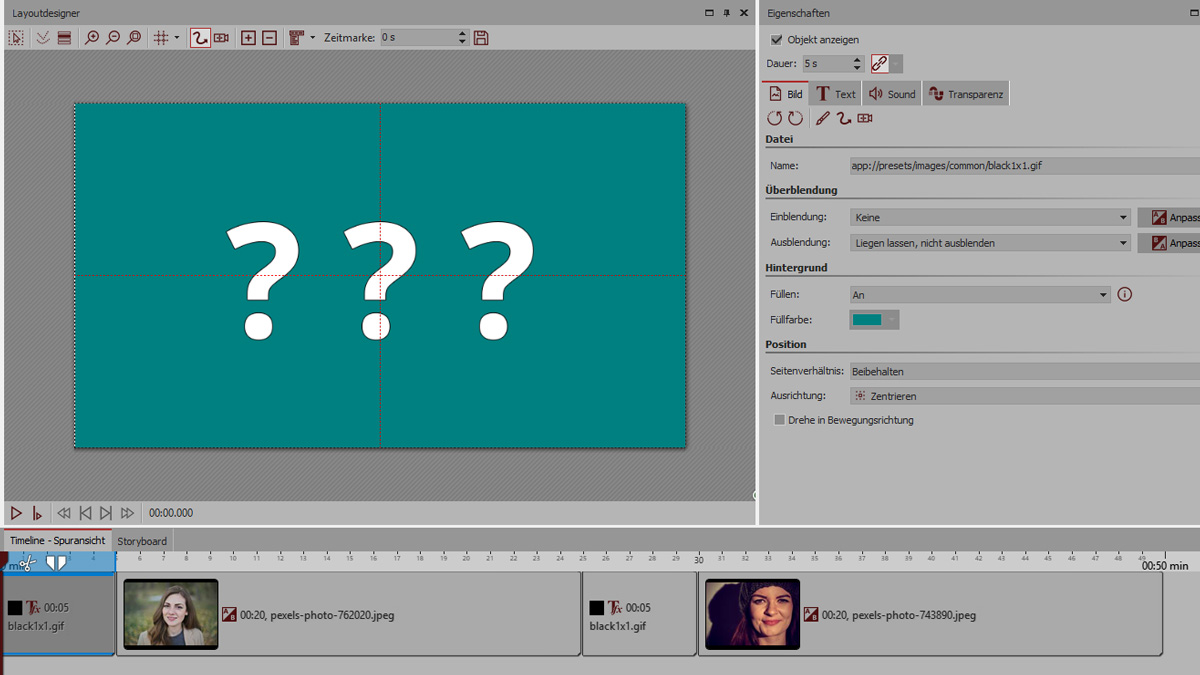
Task: Enable Drehe in Bewegungsrichtung checkbox
Action: click(779, 420)
